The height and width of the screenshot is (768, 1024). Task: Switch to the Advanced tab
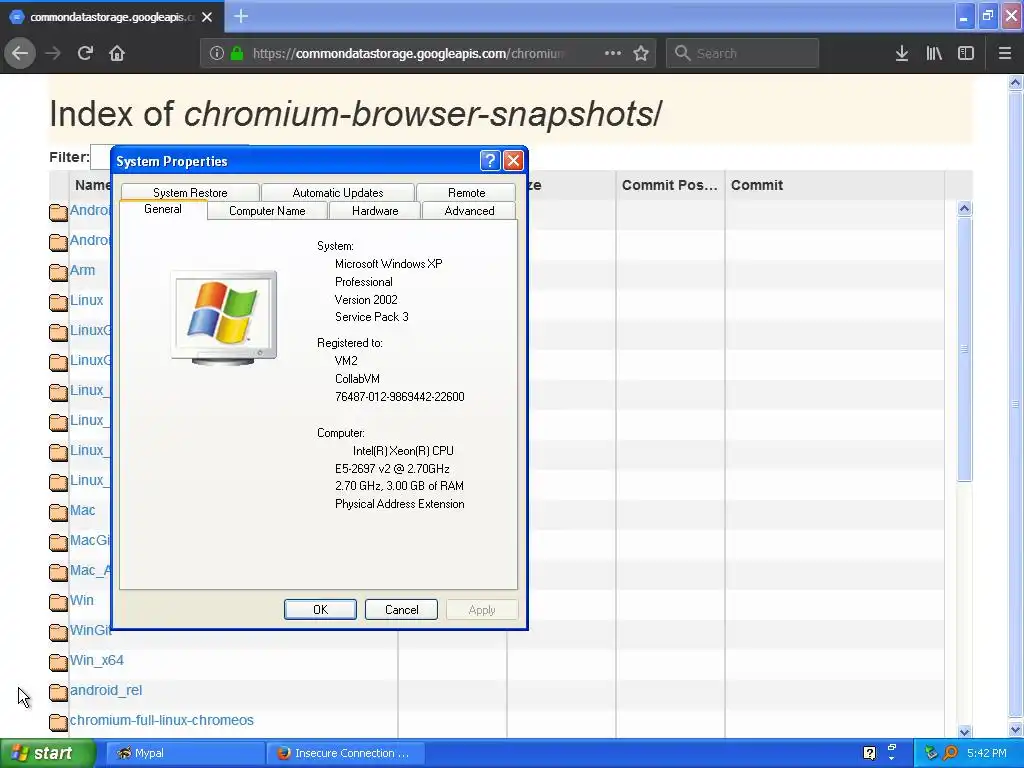[469, 211]
